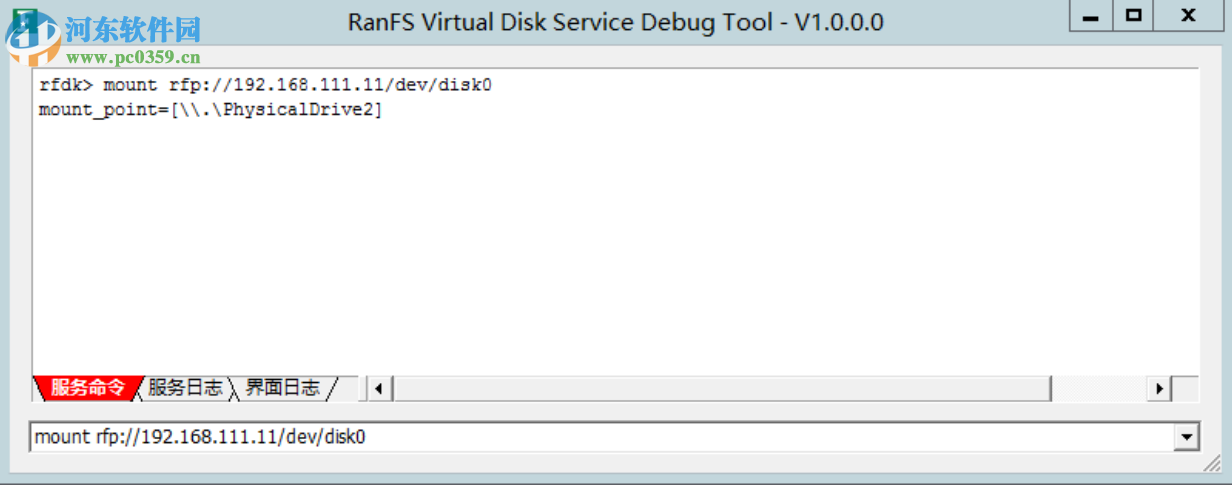This screenshot has height=487, width=1232.
Task: Select the 界面日志 tab
Action: (x=283, y=388)
